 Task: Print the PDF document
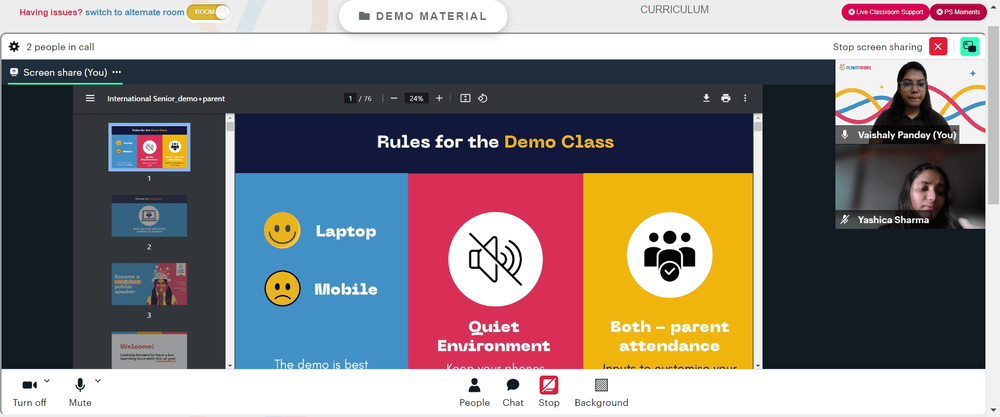725,98
